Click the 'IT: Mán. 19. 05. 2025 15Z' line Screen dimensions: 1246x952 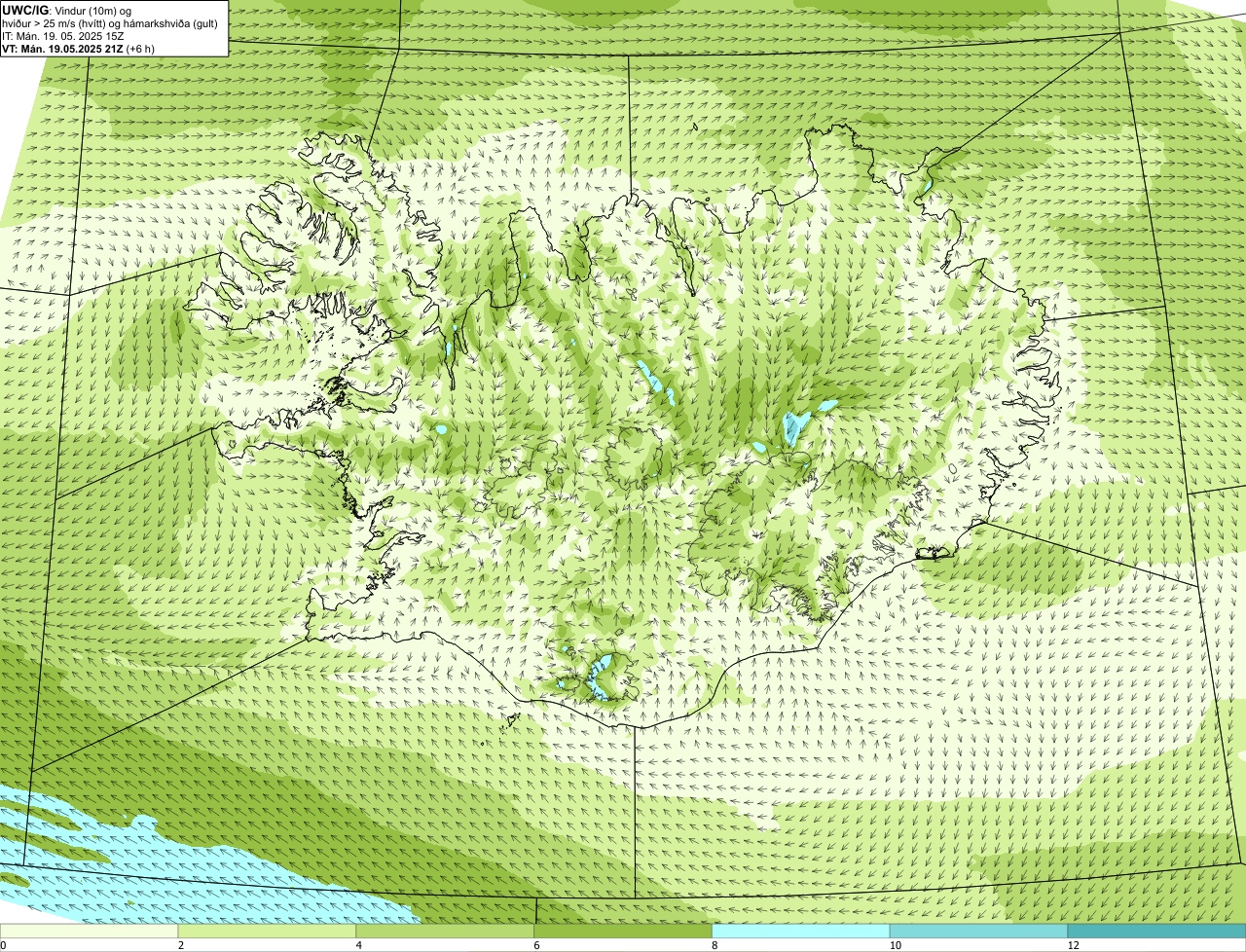point(62,36)
